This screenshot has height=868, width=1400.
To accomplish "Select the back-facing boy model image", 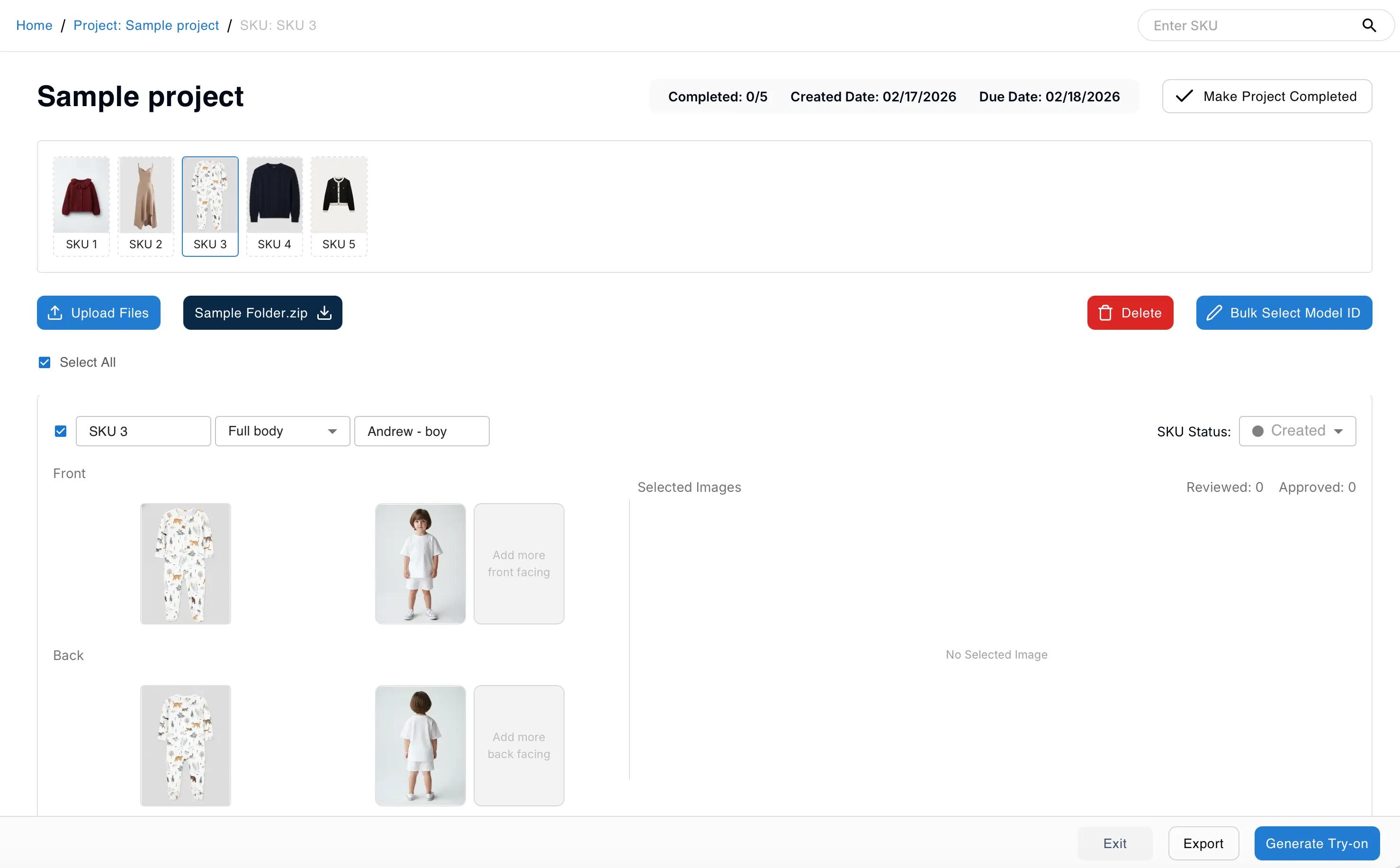I will pos(421,746).
